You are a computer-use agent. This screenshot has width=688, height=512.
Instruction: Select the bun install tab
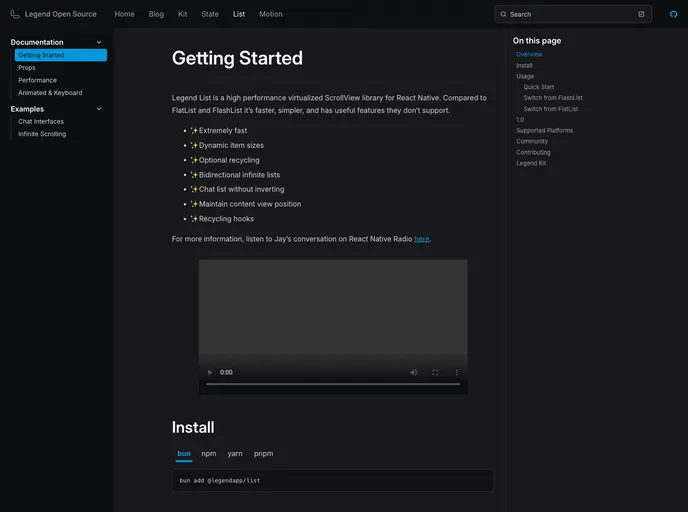[x=184, y=454]
